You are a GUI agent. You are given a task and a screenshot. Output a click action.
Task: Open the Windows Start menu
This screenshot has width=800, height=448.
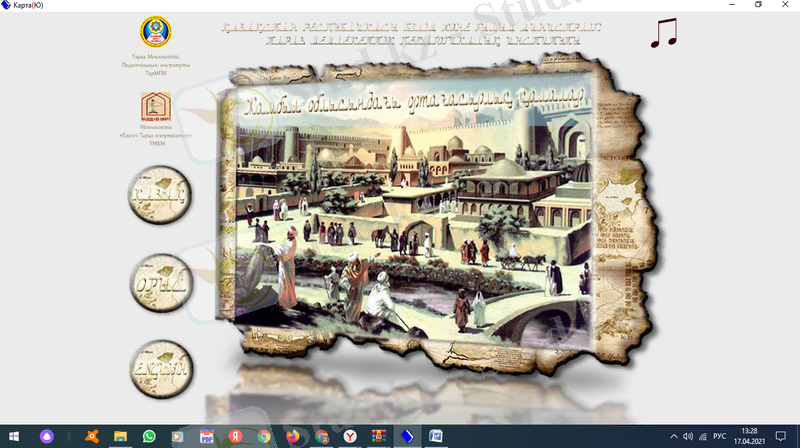(12, 436)
